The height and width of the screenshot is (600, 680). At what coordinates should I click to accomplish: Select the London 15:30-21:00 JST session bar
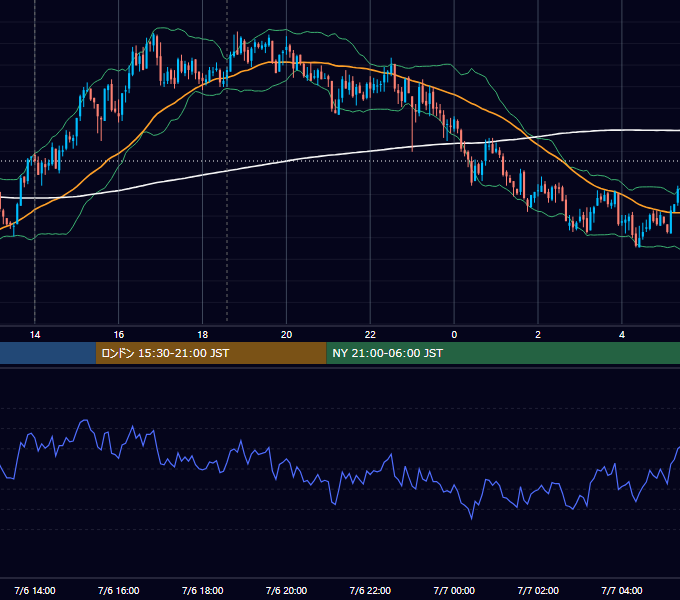point(211,353)
